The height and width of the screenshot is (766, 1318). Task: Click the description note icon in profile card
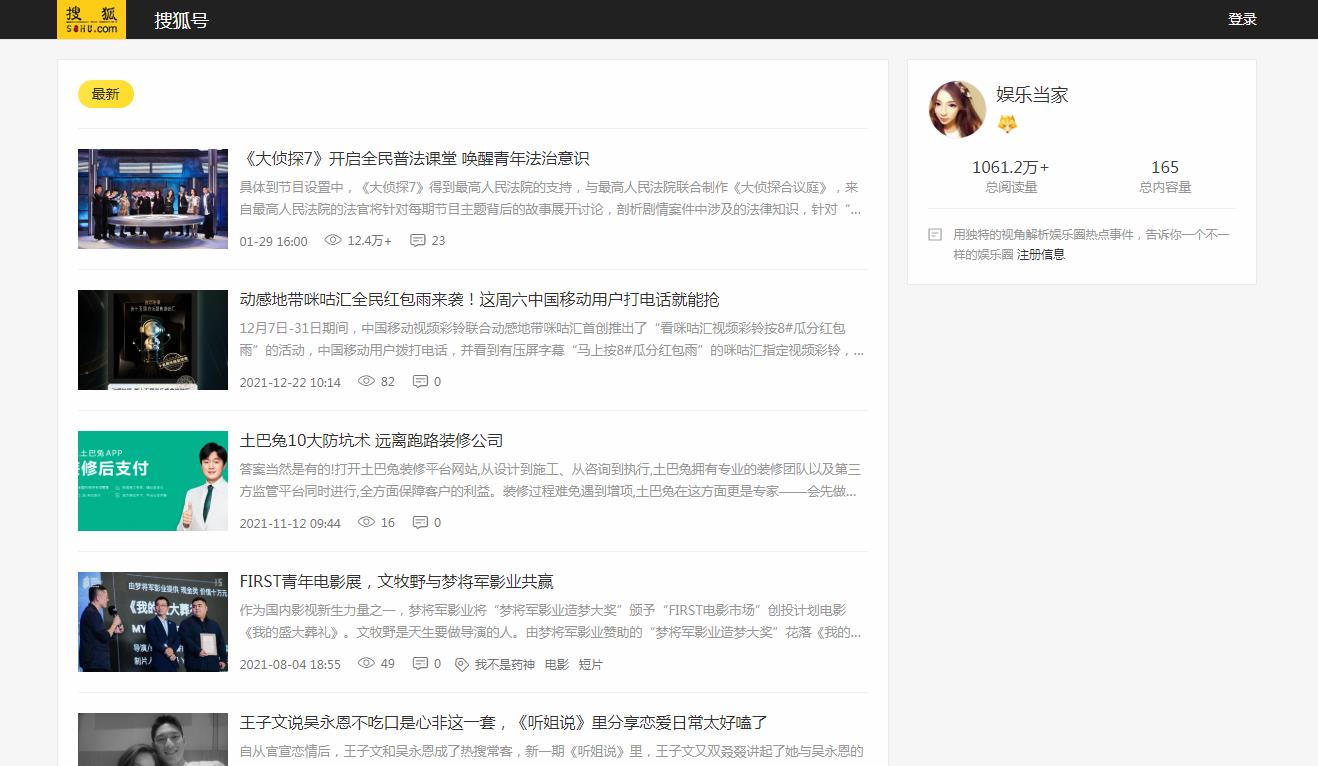[935, 235]
